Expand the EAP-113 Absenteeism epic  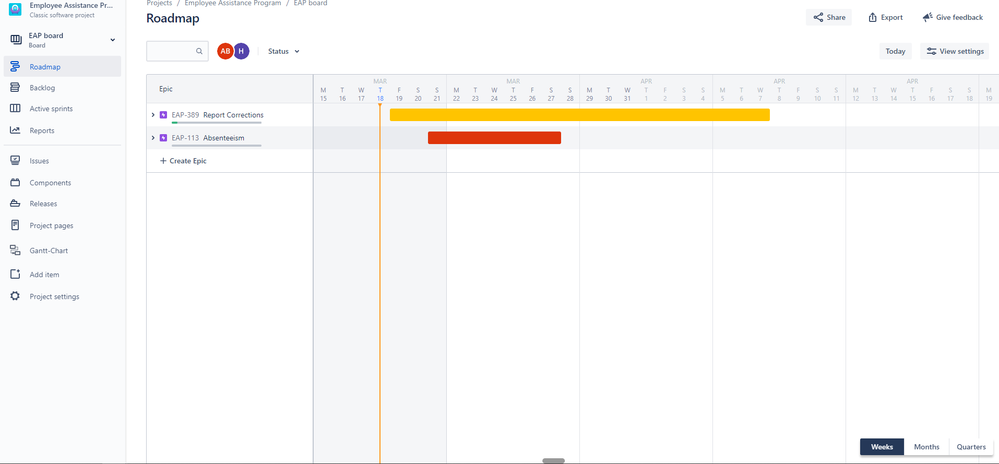153,138
